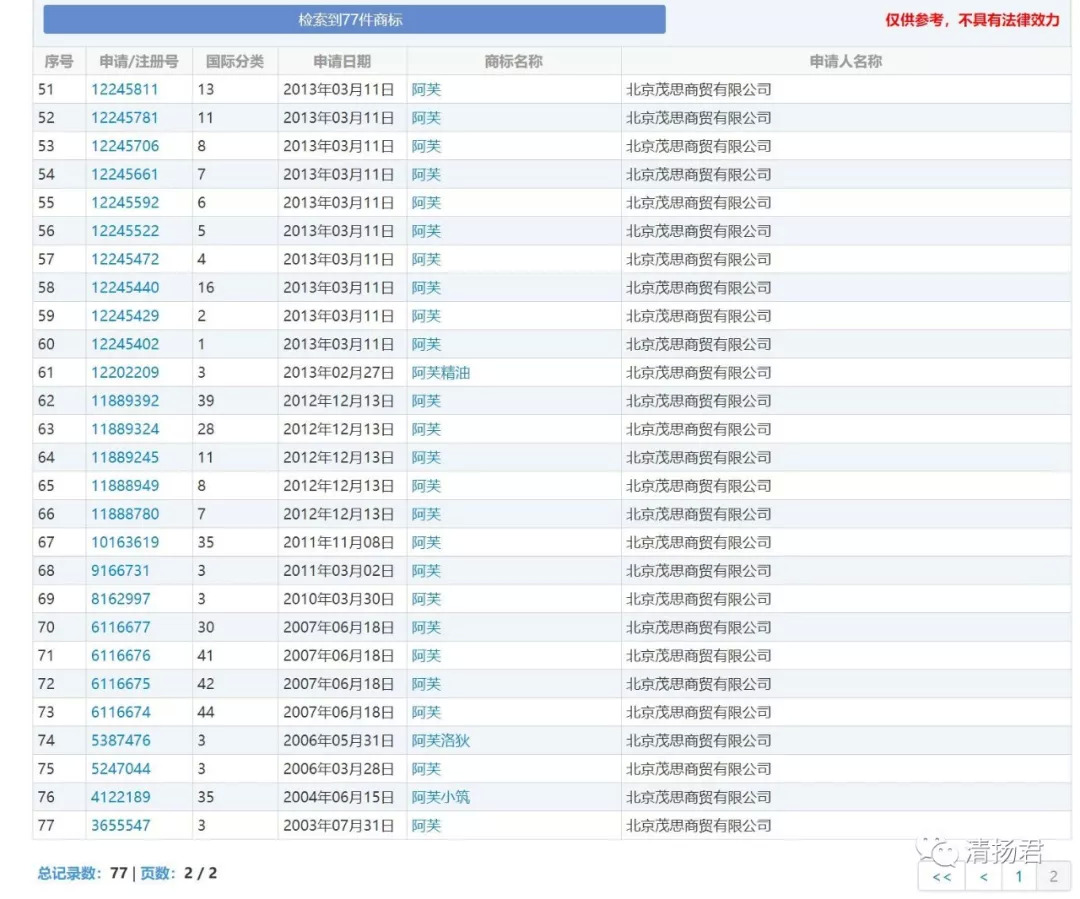Open registration number 12245706 link

tap(125, 146)
